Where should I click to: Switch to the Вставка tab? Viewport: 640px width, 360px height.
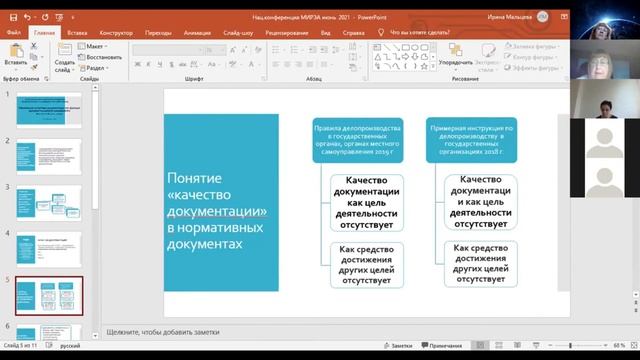[x=77, y=33]
